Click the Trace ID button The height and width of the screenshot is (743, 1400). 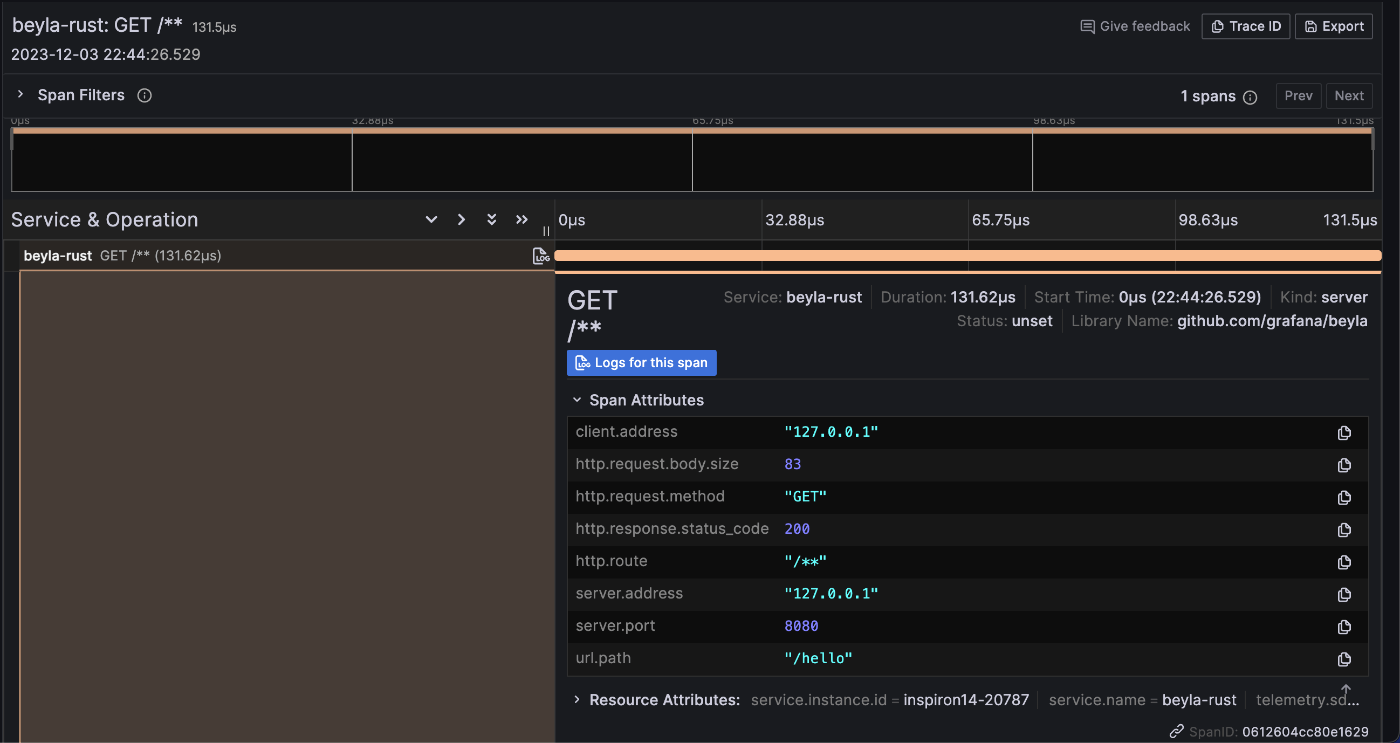tap(1245, 26)
